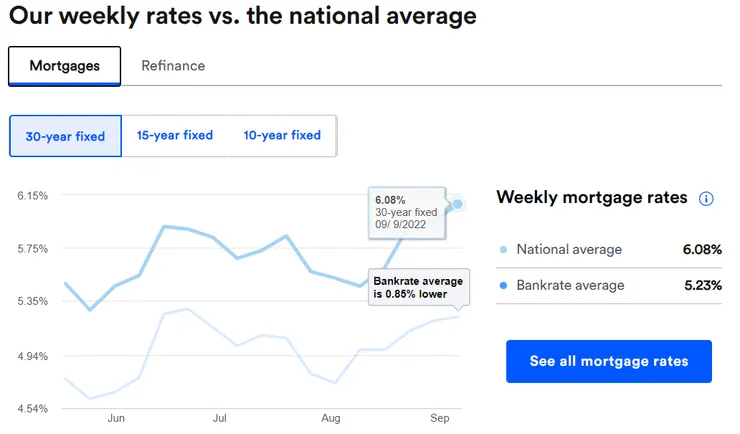Click the Sep label on the chart axis
Screen dimensions: 740x434
(439, 419)
